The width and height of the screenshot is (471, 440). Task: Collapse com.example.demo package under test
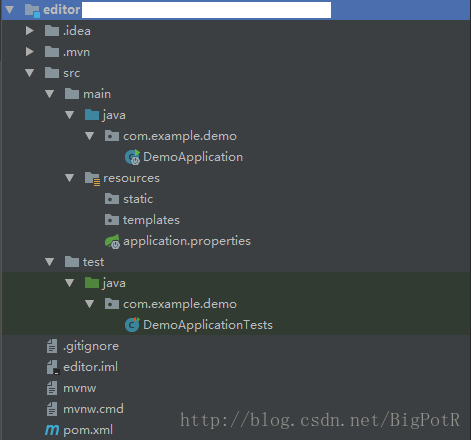(90, 304)
